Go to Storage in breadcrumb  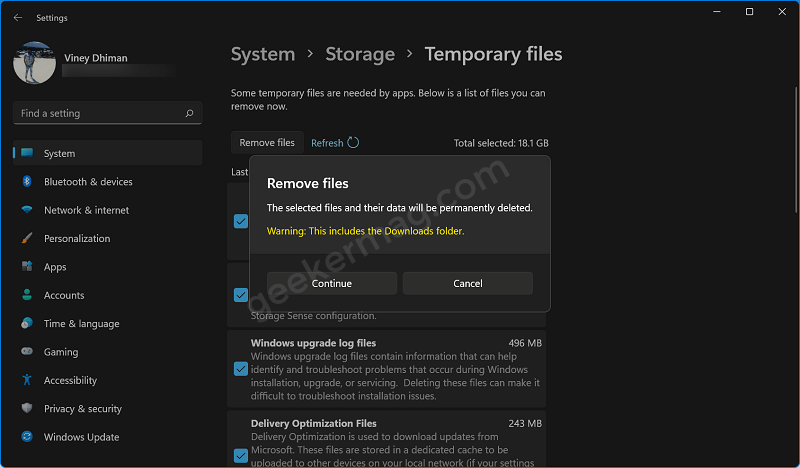pos(360,54)
